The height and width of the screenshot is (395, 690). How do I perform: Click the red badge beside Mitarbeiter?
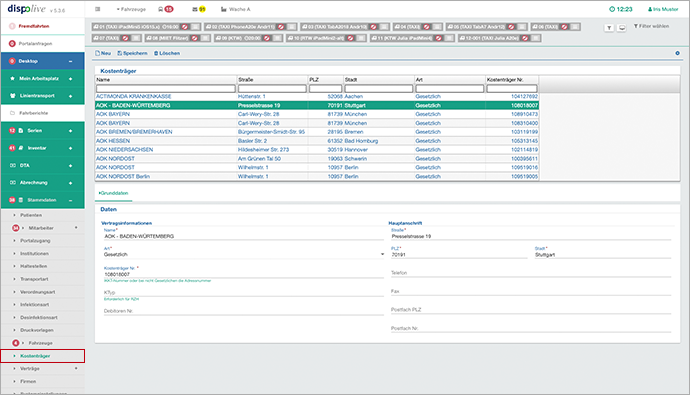point(15,228)
